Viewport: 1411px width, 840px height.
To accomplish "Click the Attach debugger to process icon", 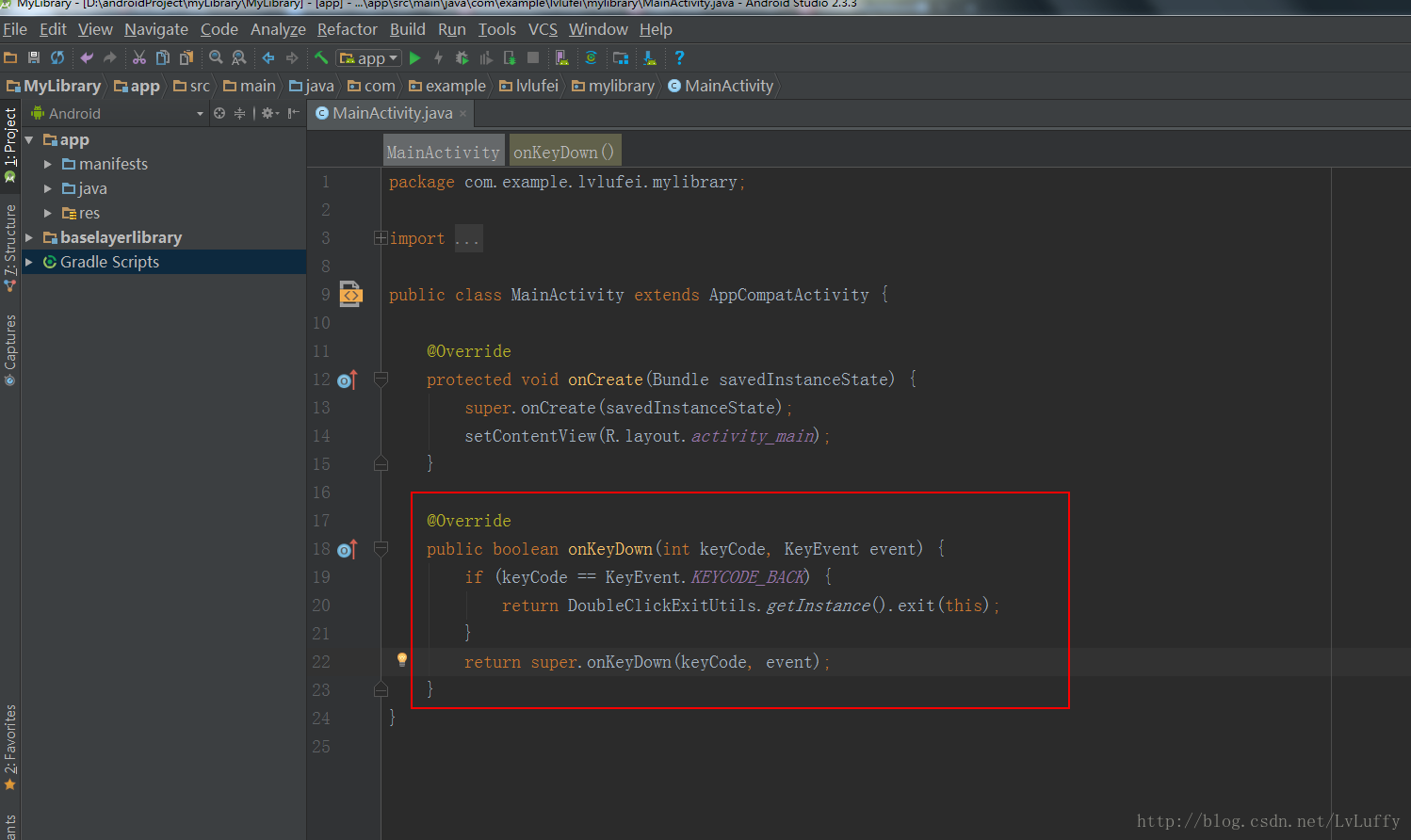I will (x=510, y=57).
